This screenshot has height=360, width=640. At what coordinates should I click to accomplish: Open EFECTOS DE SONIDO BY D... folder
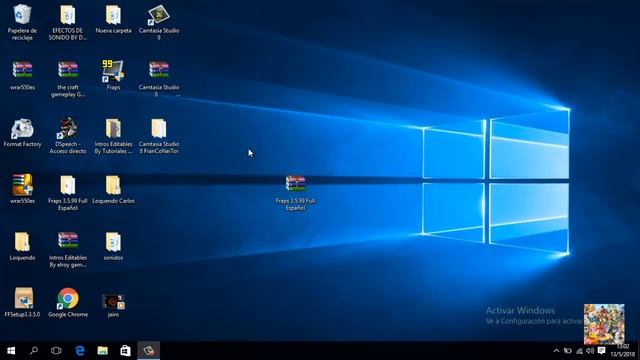(68, 22)
